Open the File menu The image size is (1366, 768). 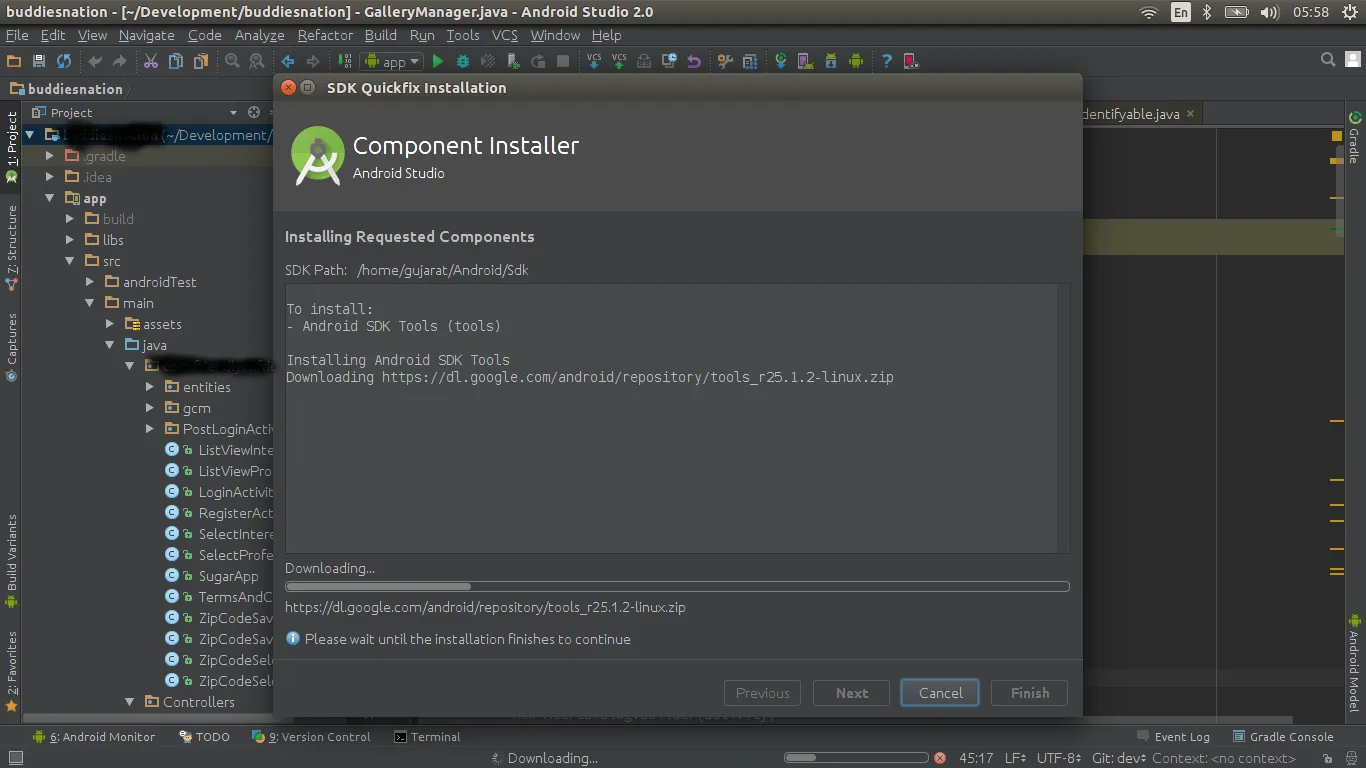pyautogui.click(x=17, y=35)
